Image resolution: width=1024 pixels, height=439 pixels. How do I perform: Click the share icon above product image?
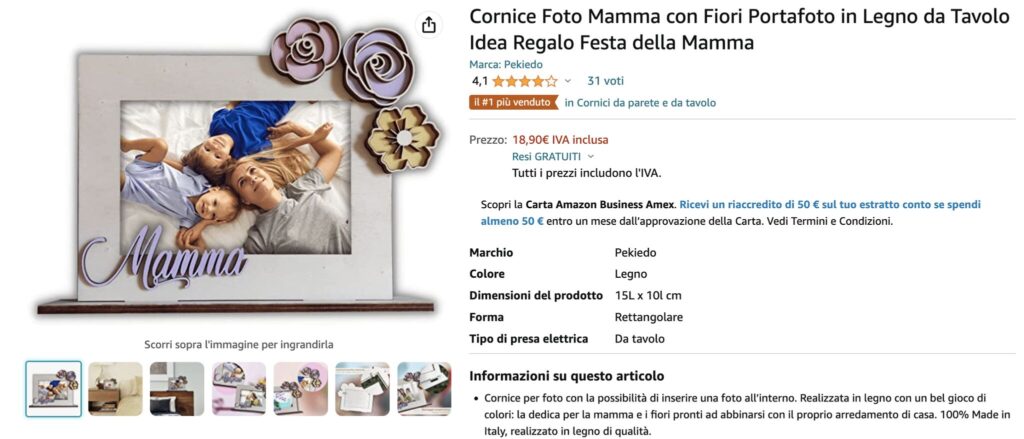[428, 25]
